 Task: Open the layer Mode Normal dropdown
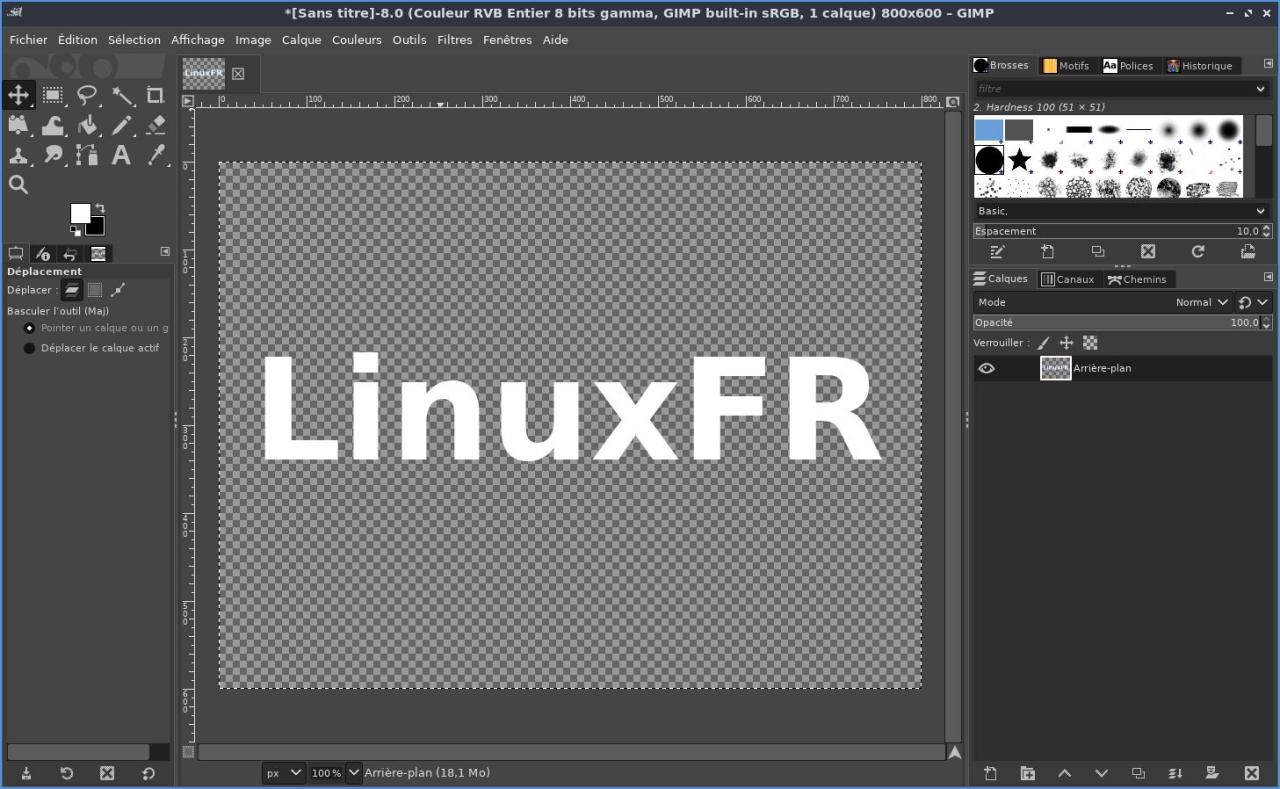pyautogui.click(x=1103, y=302)
